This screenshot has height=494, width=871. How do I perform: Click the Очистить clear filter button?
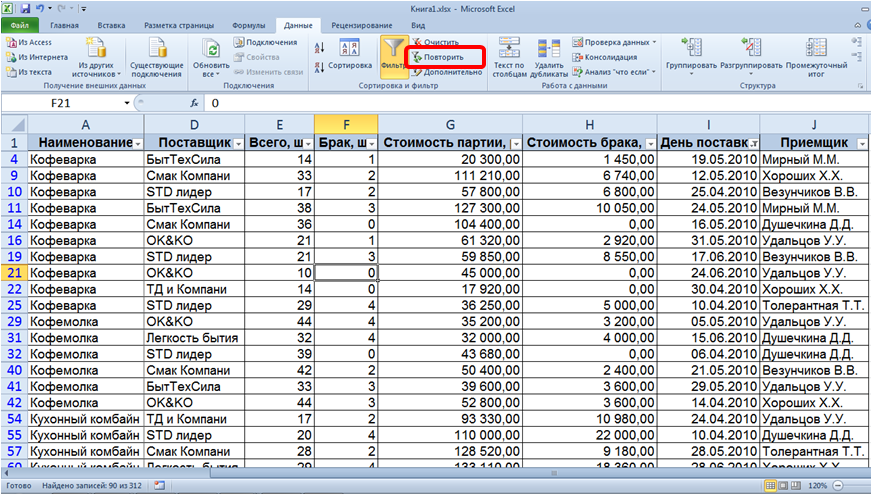click(441, 43)
